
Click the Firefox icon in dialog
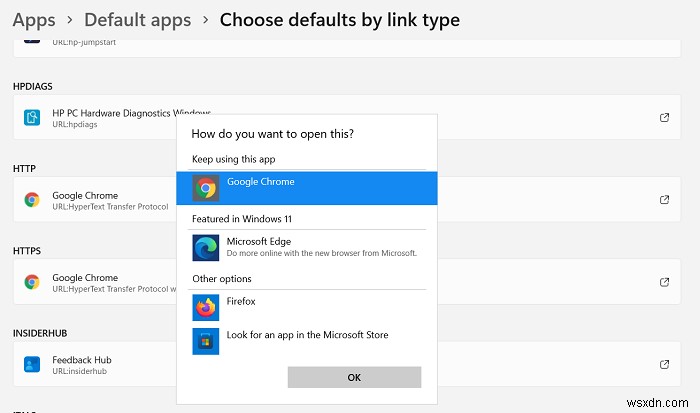206,307
